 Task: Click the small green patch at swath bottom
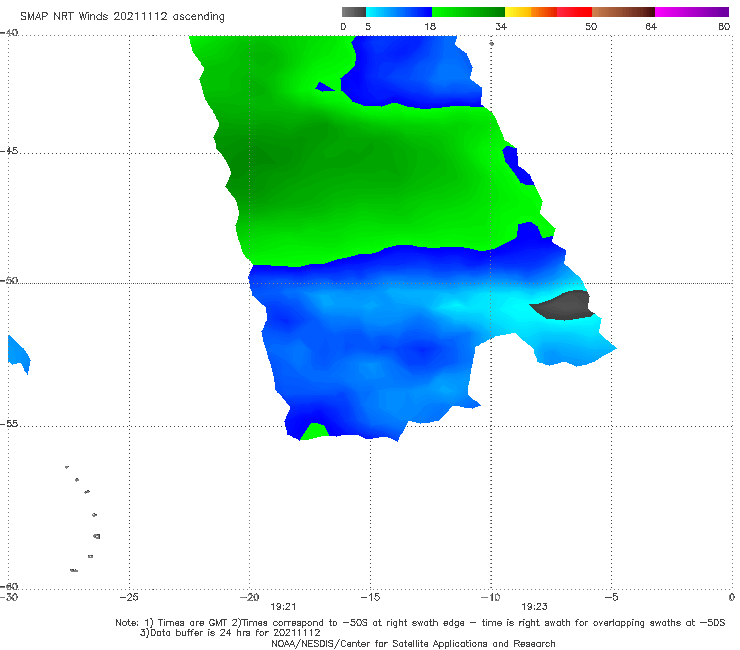coord(314,431)
